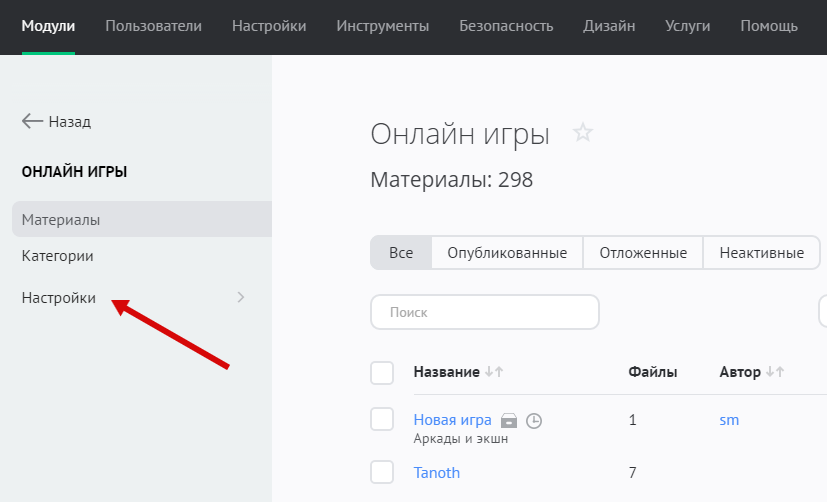Open Категории in the sidebar
This screenshot has width=827, height=502.
click(x=58, y=256)
